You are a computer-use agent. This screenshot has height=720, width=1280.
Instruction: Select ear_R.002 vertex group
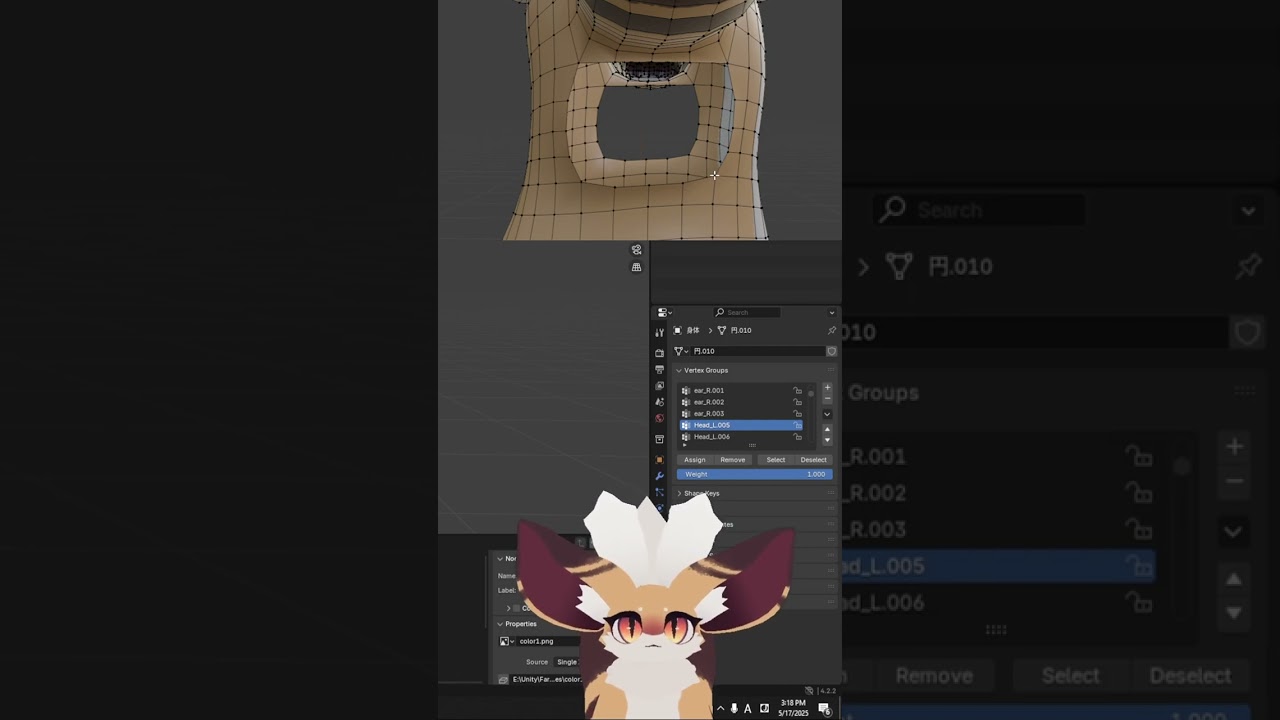pyautogui.click(x=739, y=402)
